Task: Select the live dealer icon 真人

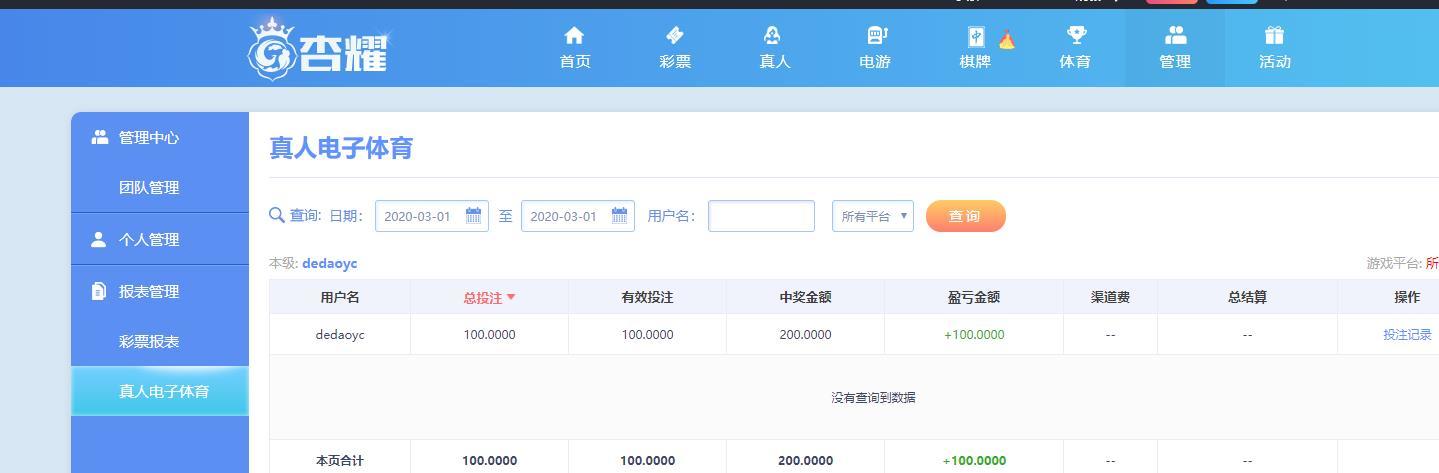Action: 774,37
